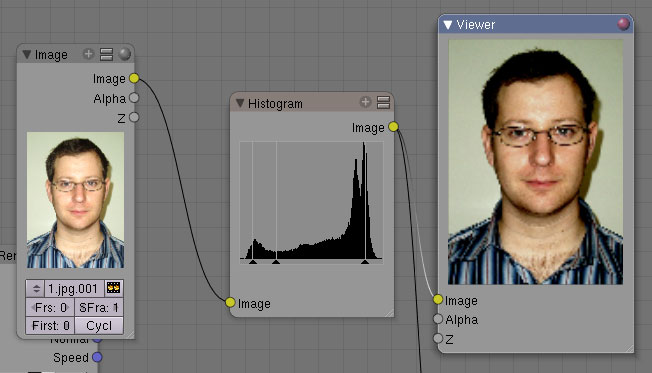This screenshot has height=373, width=652.
Task: Collapse the Histogram node with its triangle
Action: pyautogui.click(x=240, y=103)
